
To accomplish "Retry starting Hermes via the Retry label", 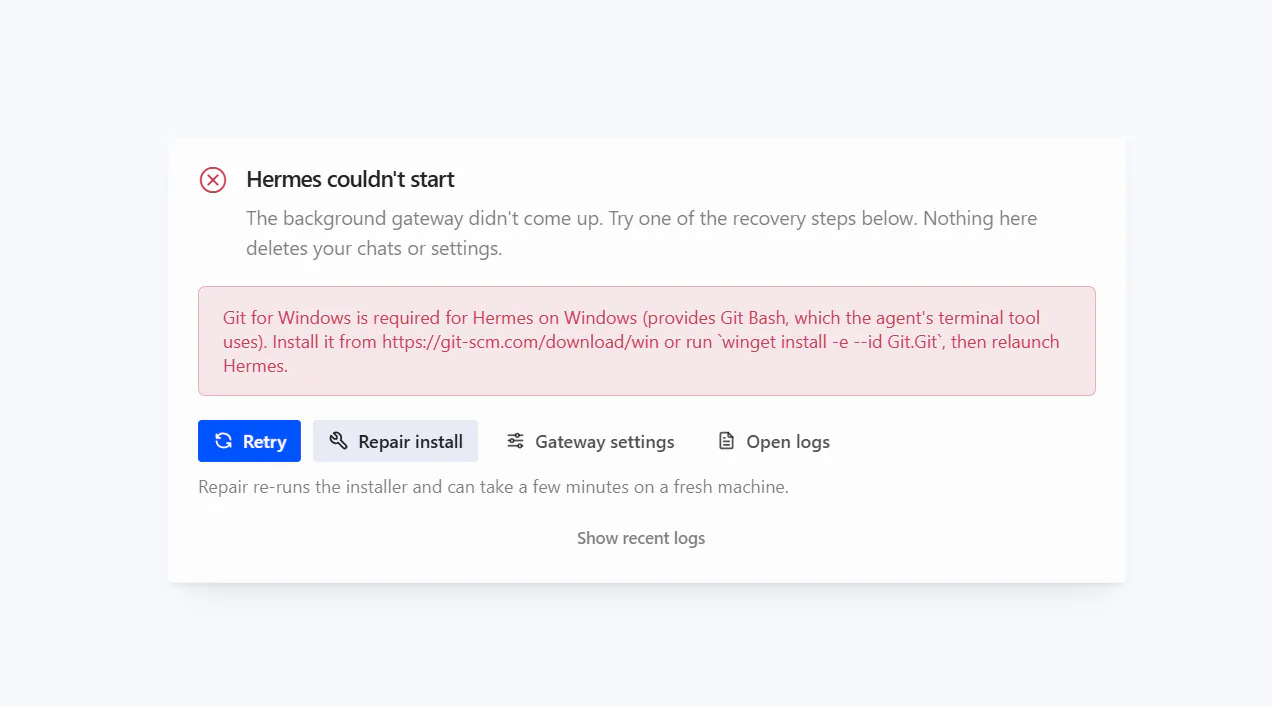I will pyautogui.click(x=265, y=442).
